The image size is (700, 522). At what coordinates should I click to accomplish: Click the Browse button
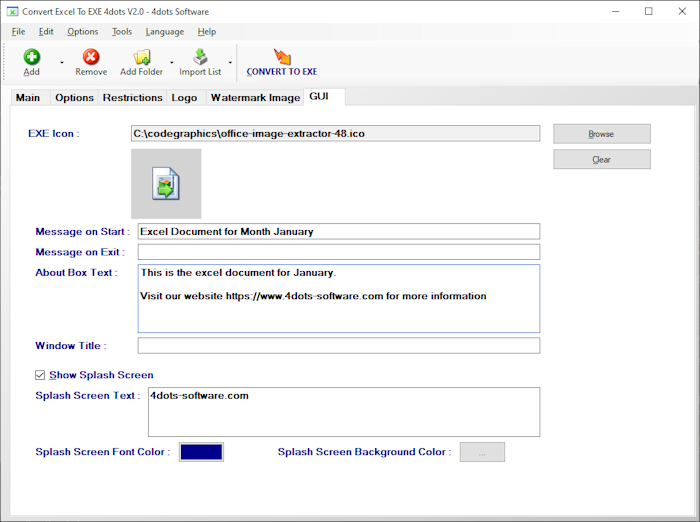[601, 134]
